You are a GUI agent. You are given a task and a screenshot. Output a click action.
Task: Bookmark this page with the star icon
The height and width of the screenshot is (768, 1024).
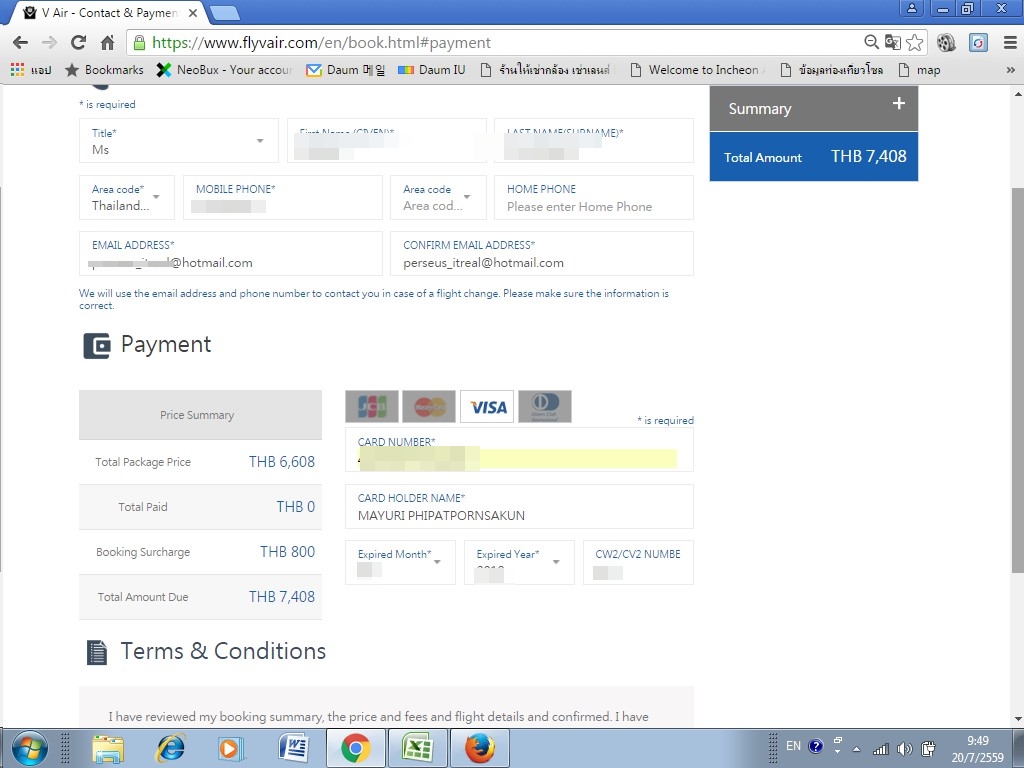pyautogui.click(x=915, y=42)
